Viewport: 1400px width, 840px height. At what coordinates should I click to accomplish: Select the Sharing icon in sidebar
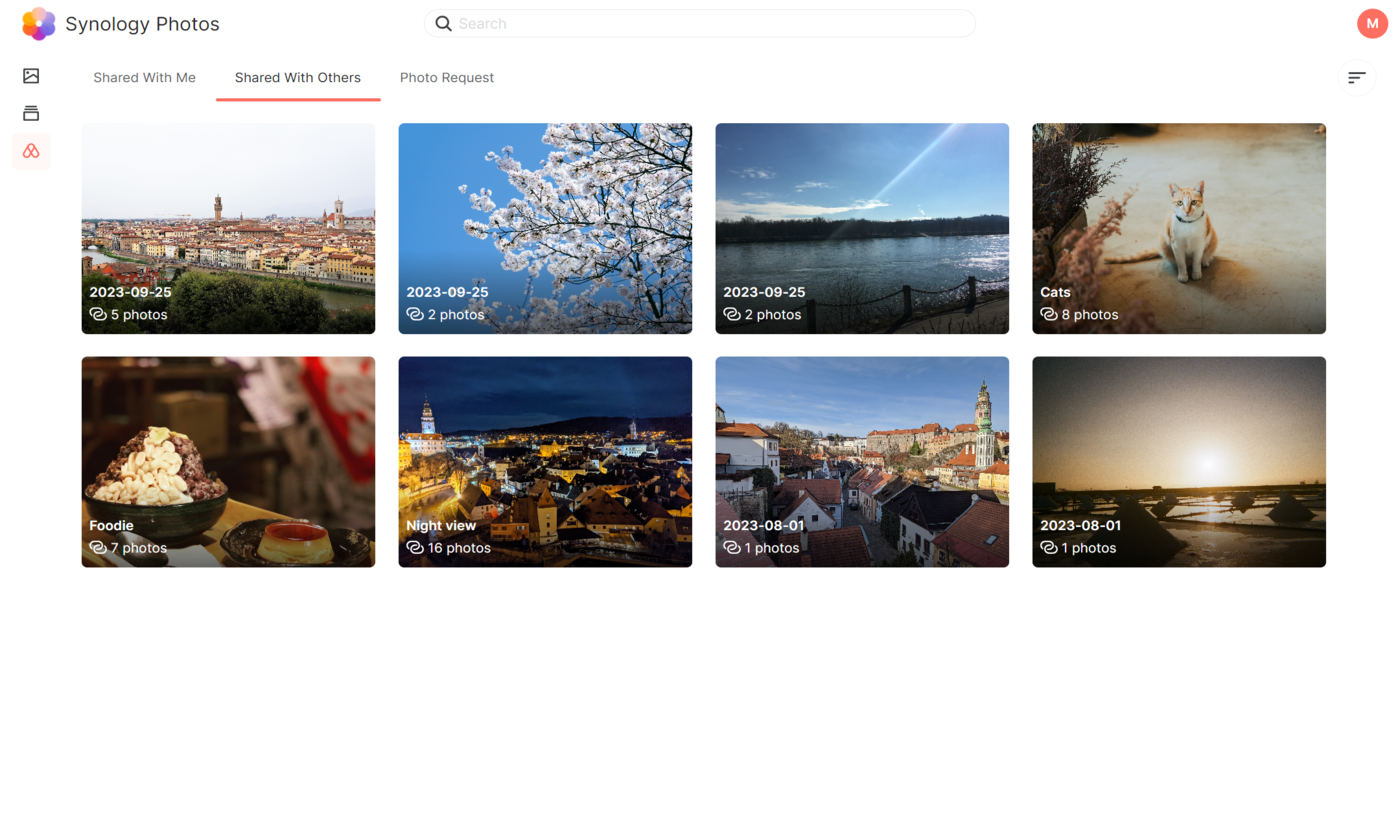[31, 151]
